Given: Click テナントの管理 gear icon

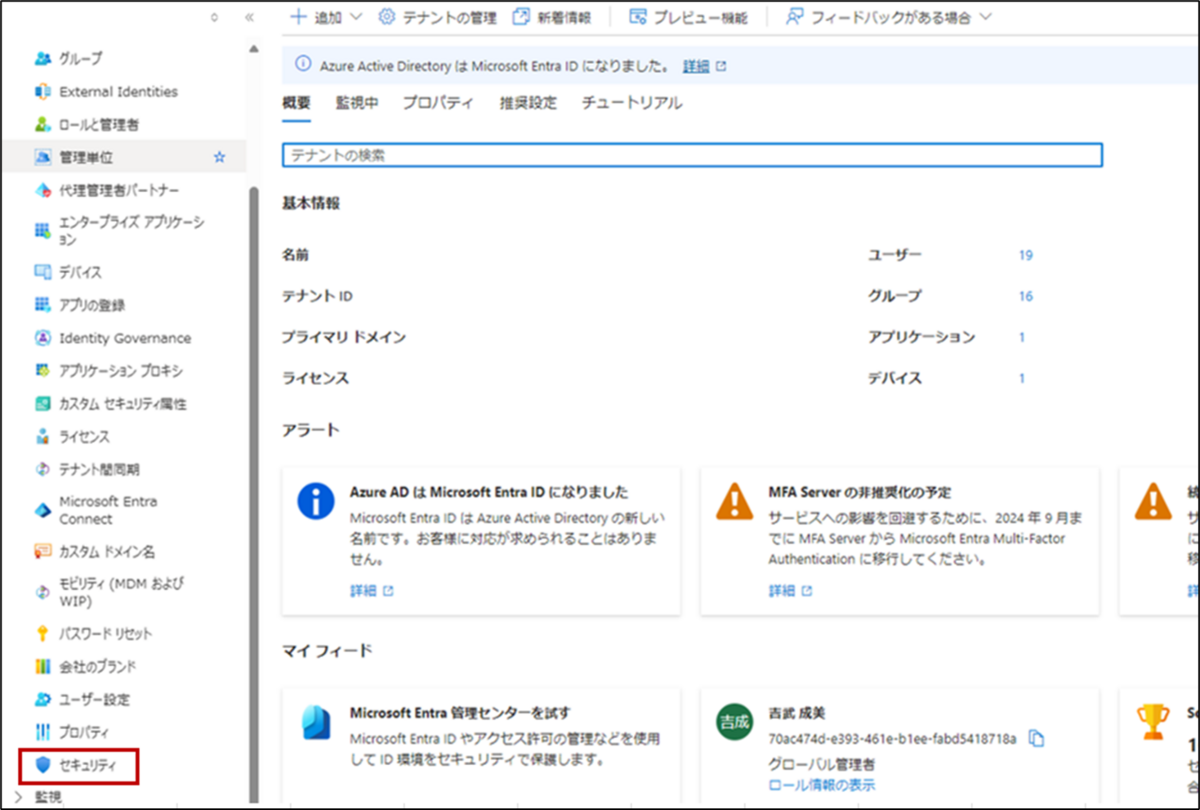Looking at the screenshot, I should (386, 17).
